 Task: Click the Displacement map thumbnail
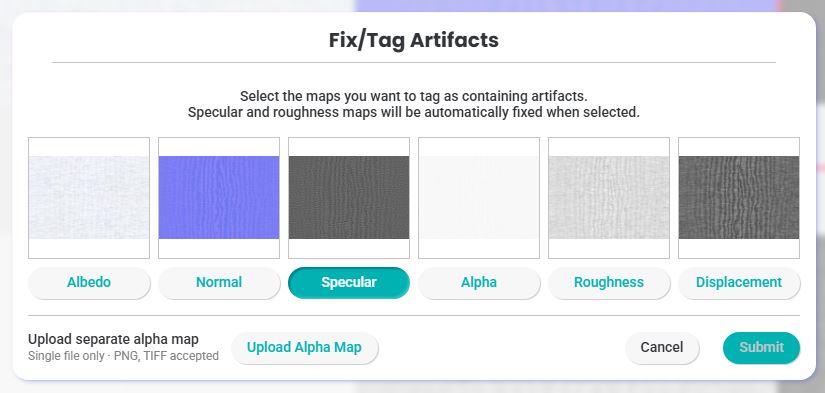[739, 198]
